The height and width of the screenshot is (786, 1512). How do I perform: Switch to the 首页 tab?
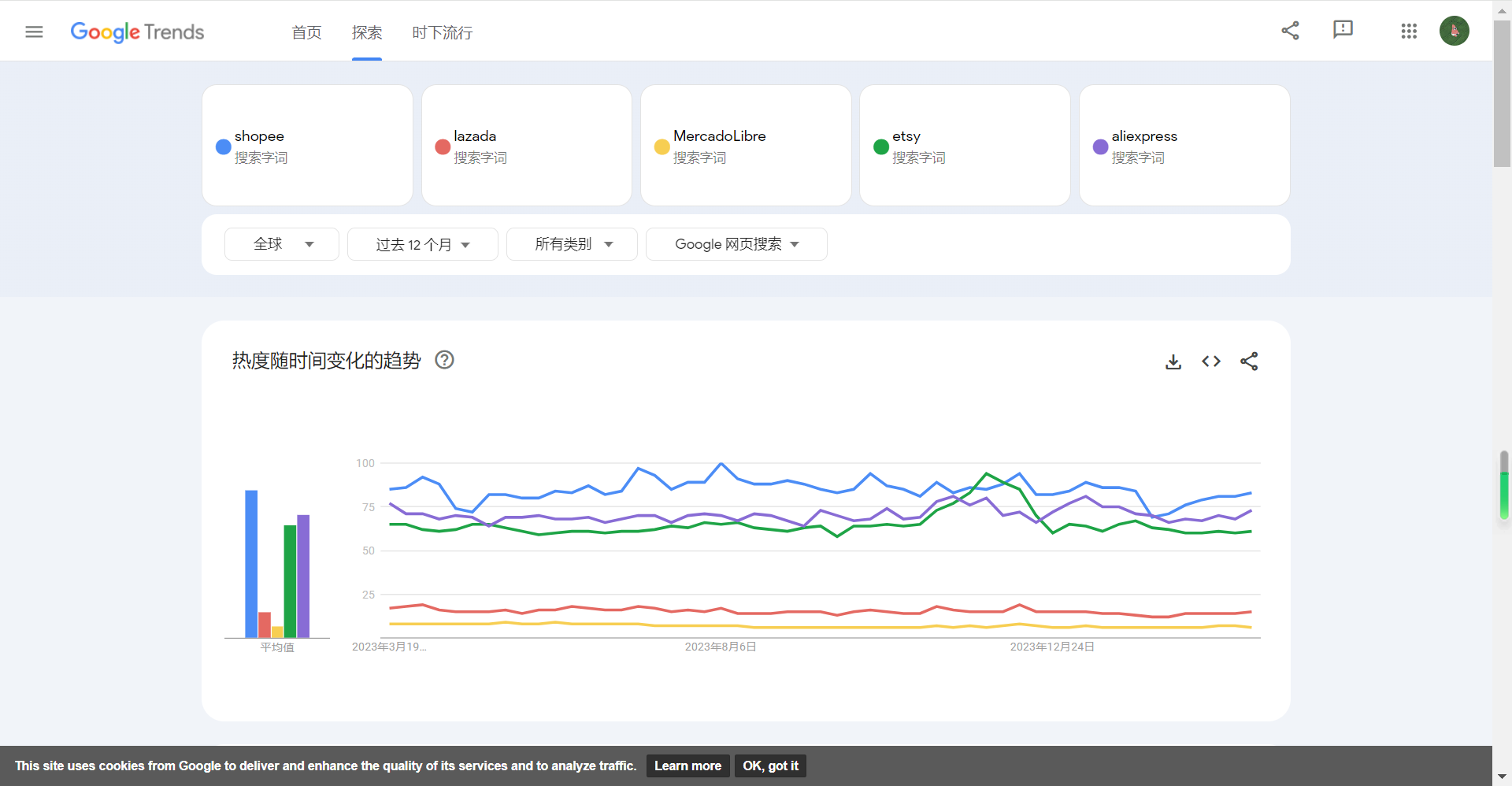[x=306, y=33]
